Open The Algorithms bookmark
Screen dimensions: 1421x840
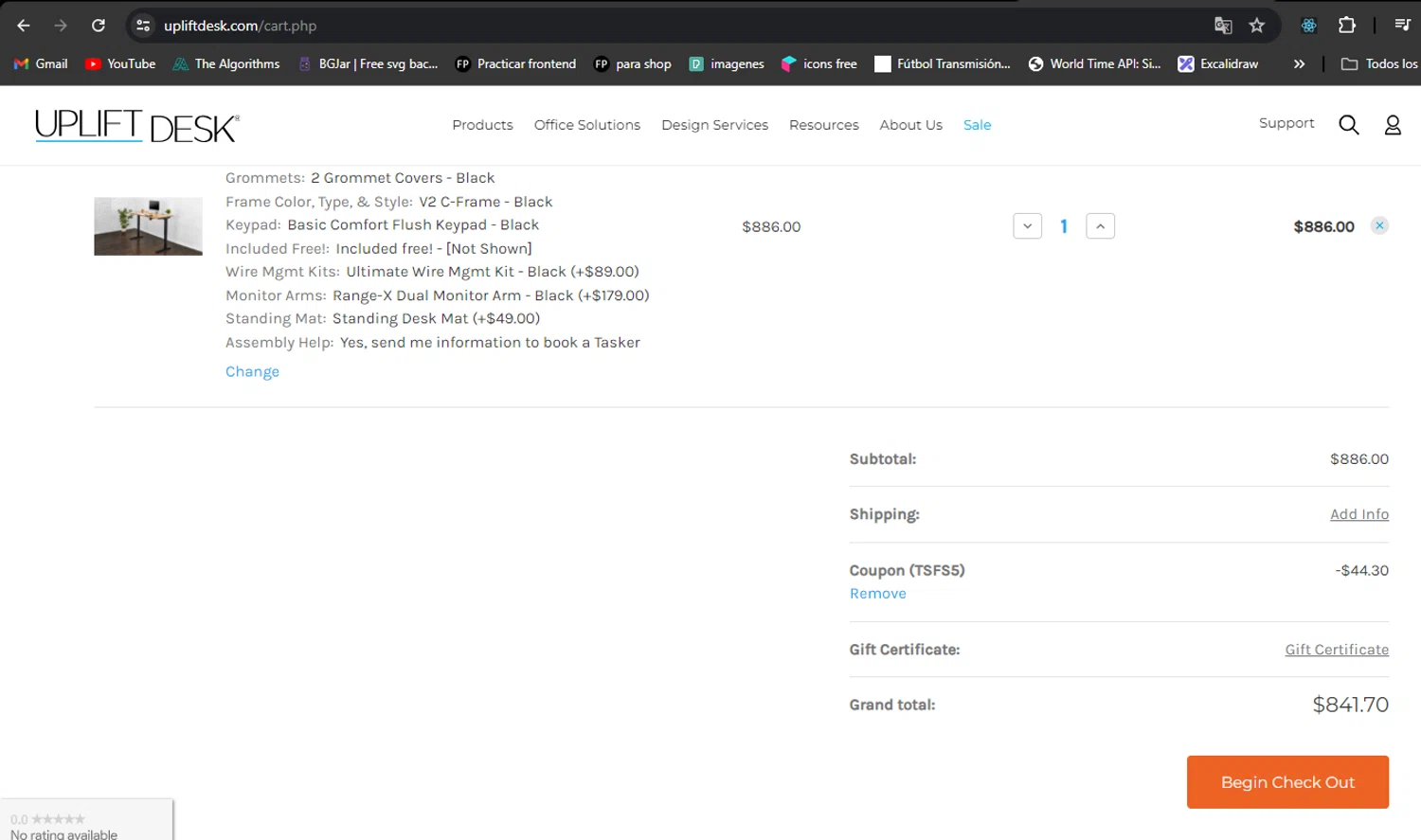click(226, 63)
